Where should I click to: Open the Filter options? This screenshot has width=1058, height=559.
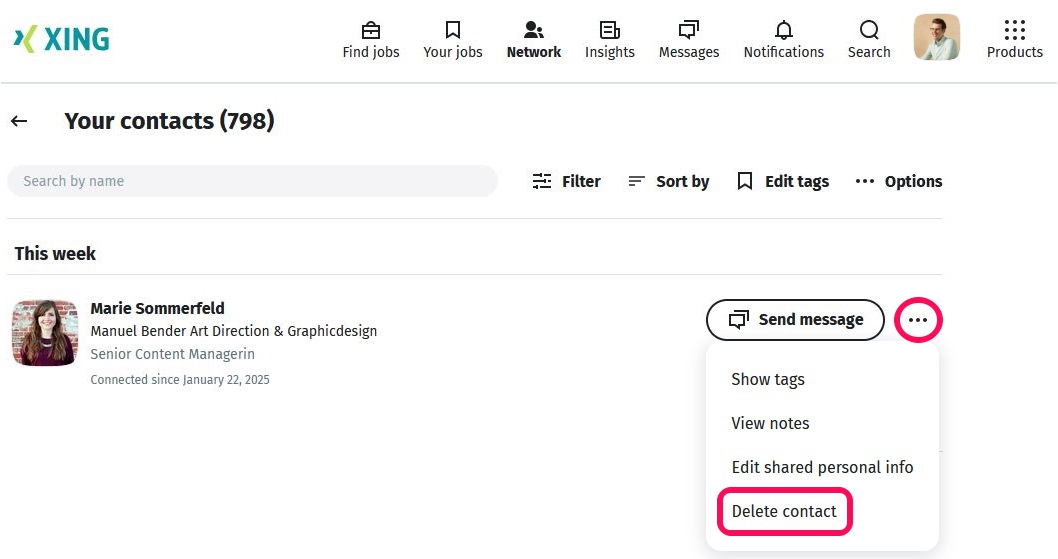(566, 181)
